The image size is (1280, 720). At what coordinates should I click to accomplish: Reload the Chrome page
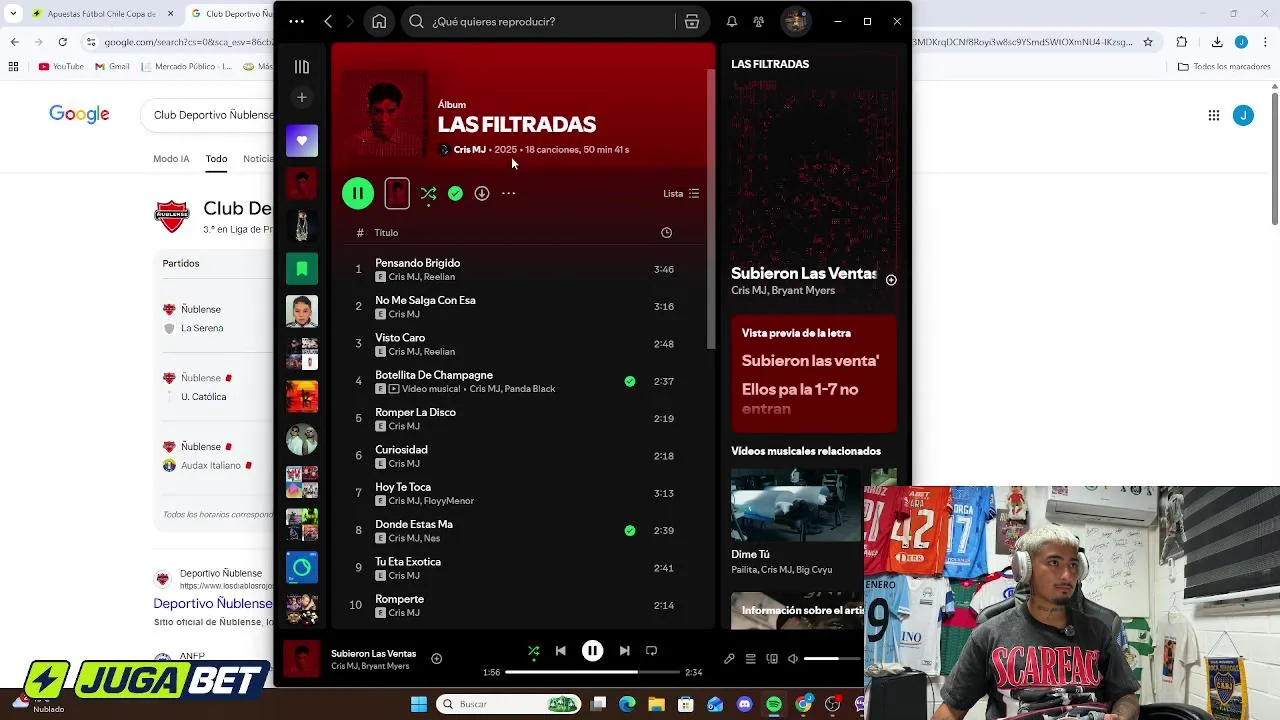[62, 42]
